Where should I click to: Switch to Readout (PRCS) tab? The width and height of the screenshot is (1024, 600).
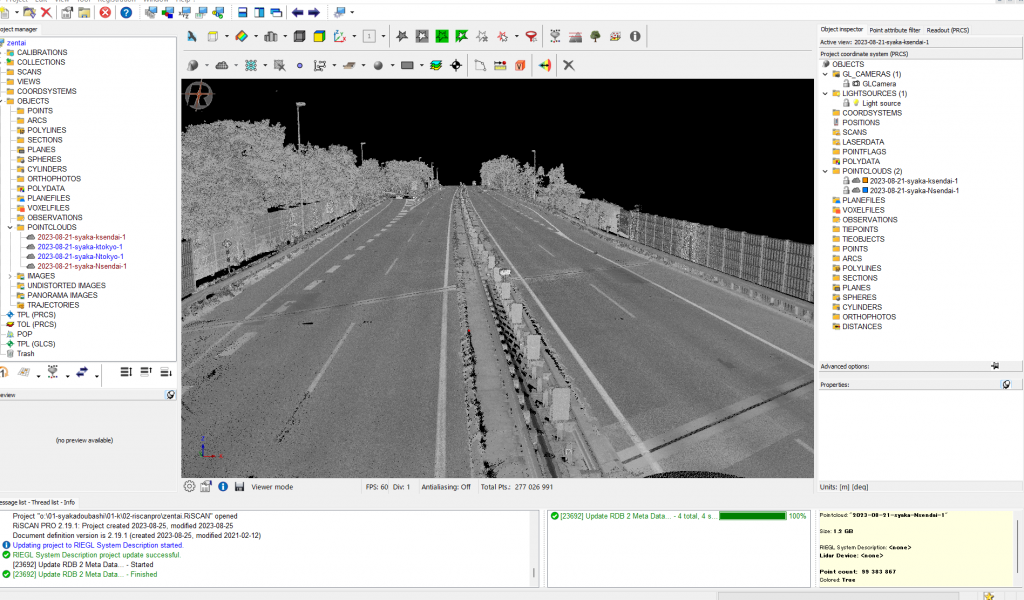click(948, 30)
